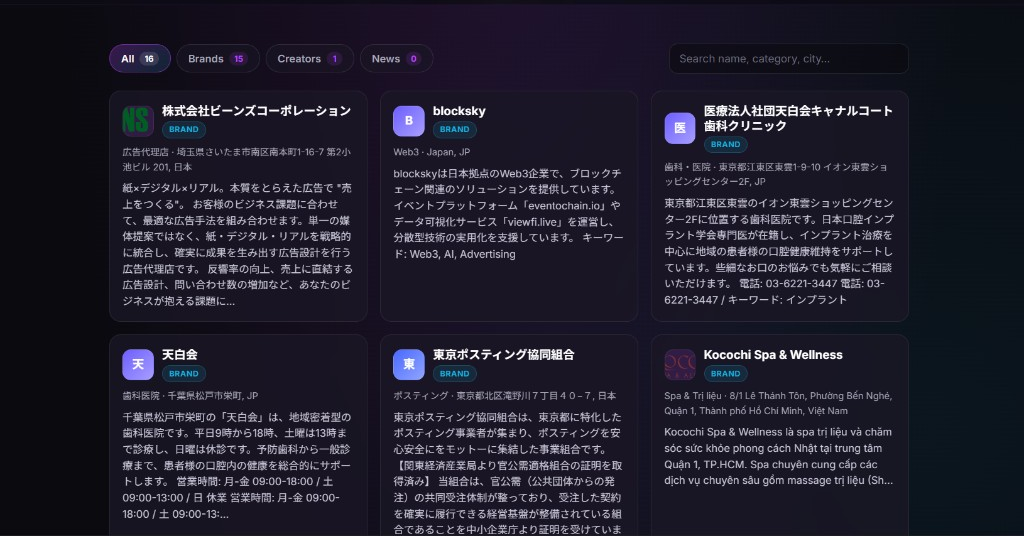
Task: Open the 医療法人社団天白会キャナルコート歯科クリニック title
Action: pyautogui.click(x=798, y=118)
